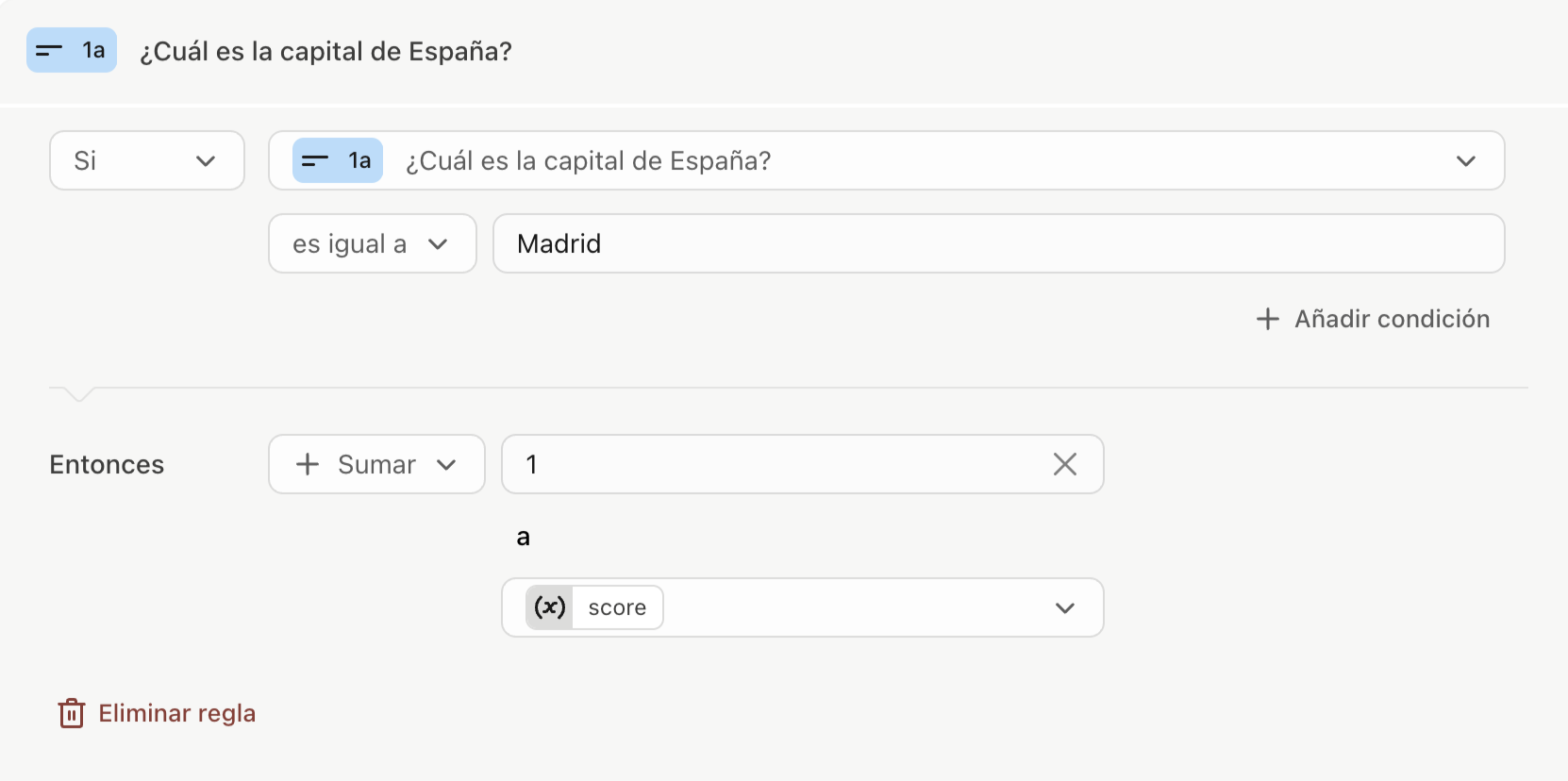
Task: Click the plus icon beside Añadir condición
Action: (x=1268, y=319)
